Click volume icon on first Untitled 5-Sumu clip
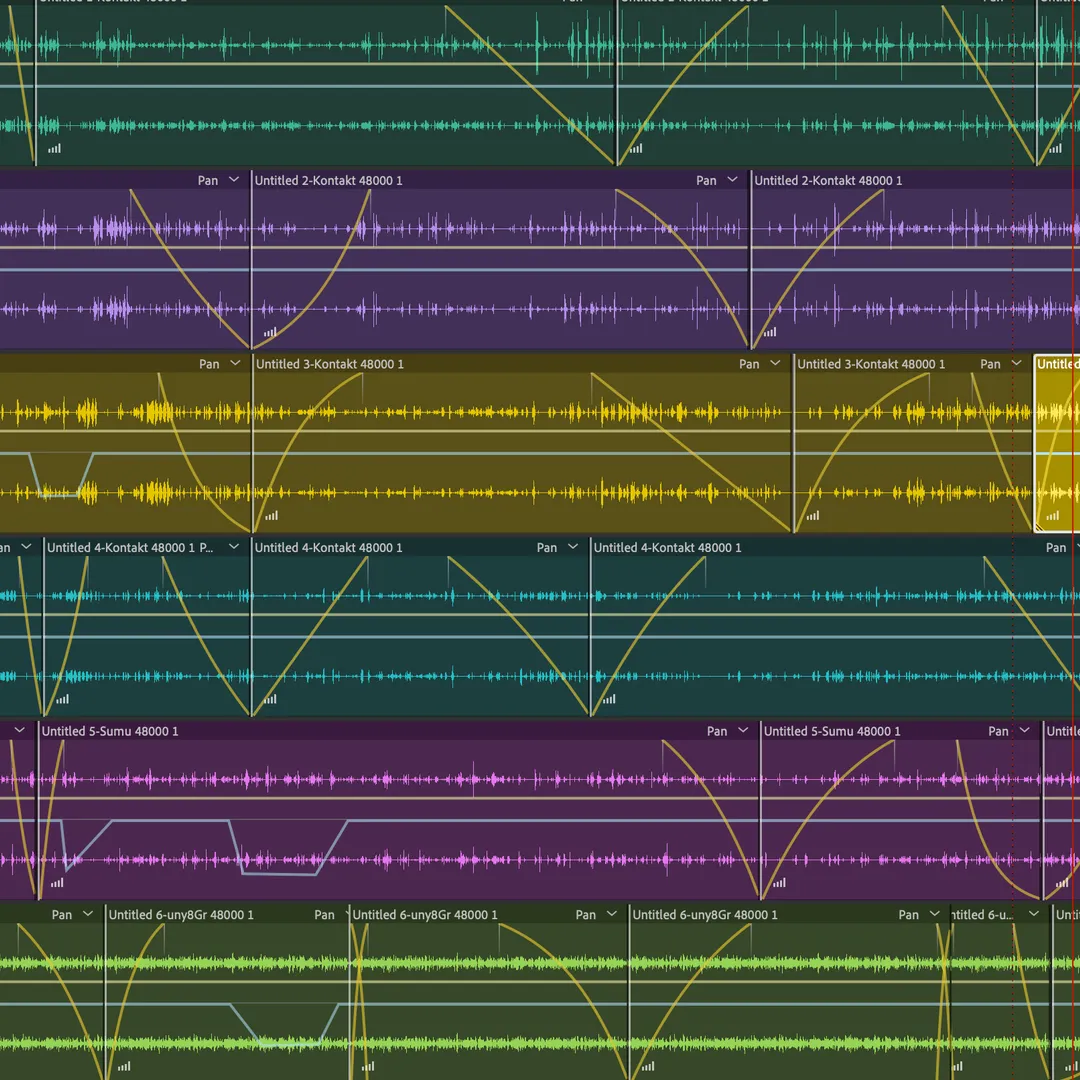 pos(57,882)
